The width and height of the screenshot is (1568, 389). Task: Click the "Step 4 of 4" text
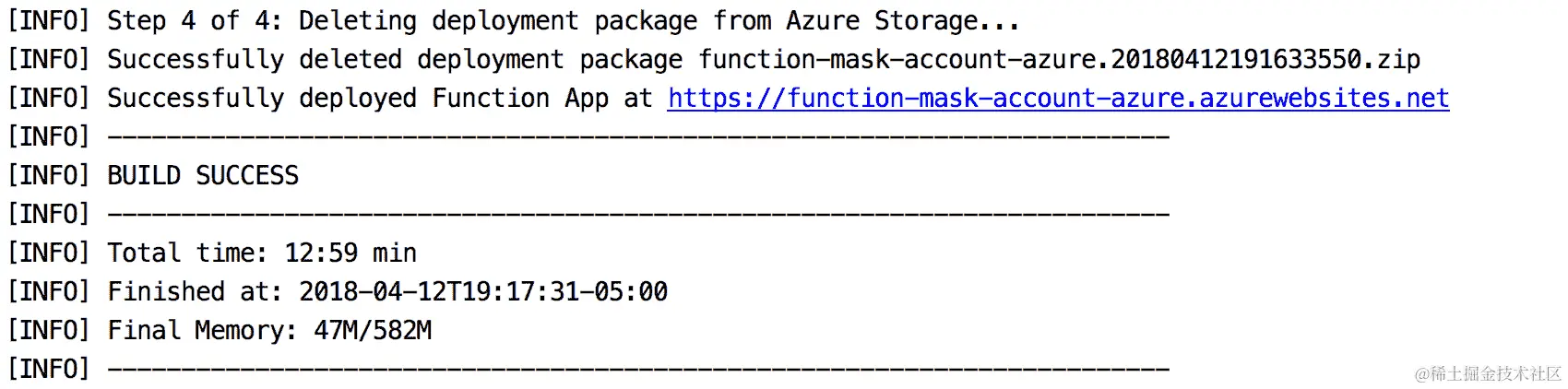pyautogui.click(x=195, y=20)
